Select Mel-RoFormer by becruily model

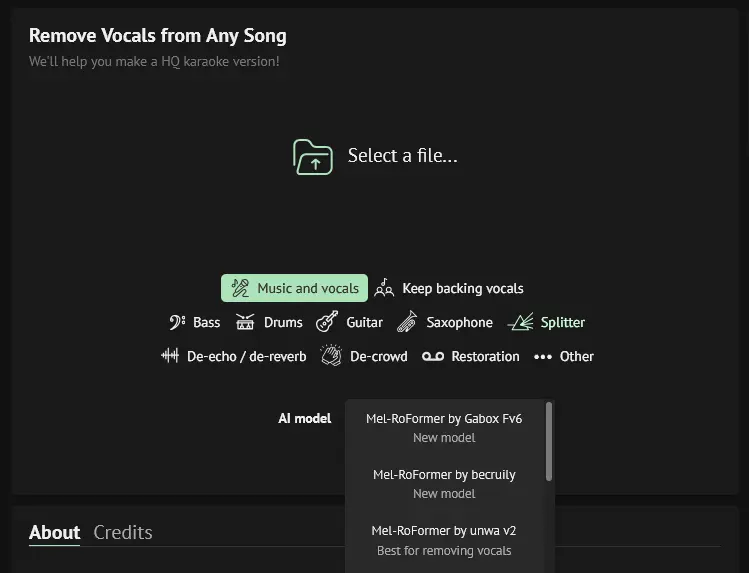[x=444, y=484]
